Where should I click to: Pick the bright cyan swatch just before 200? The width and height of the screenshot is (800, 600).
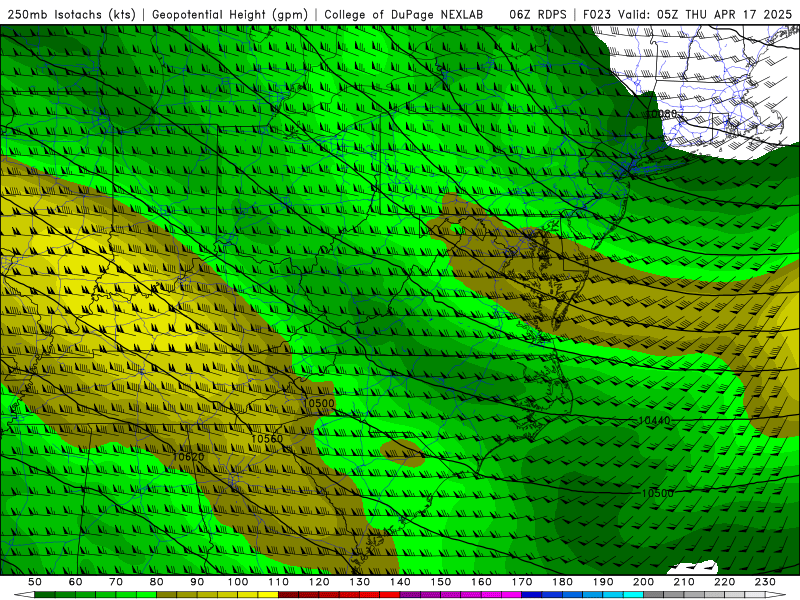[633, 595]
